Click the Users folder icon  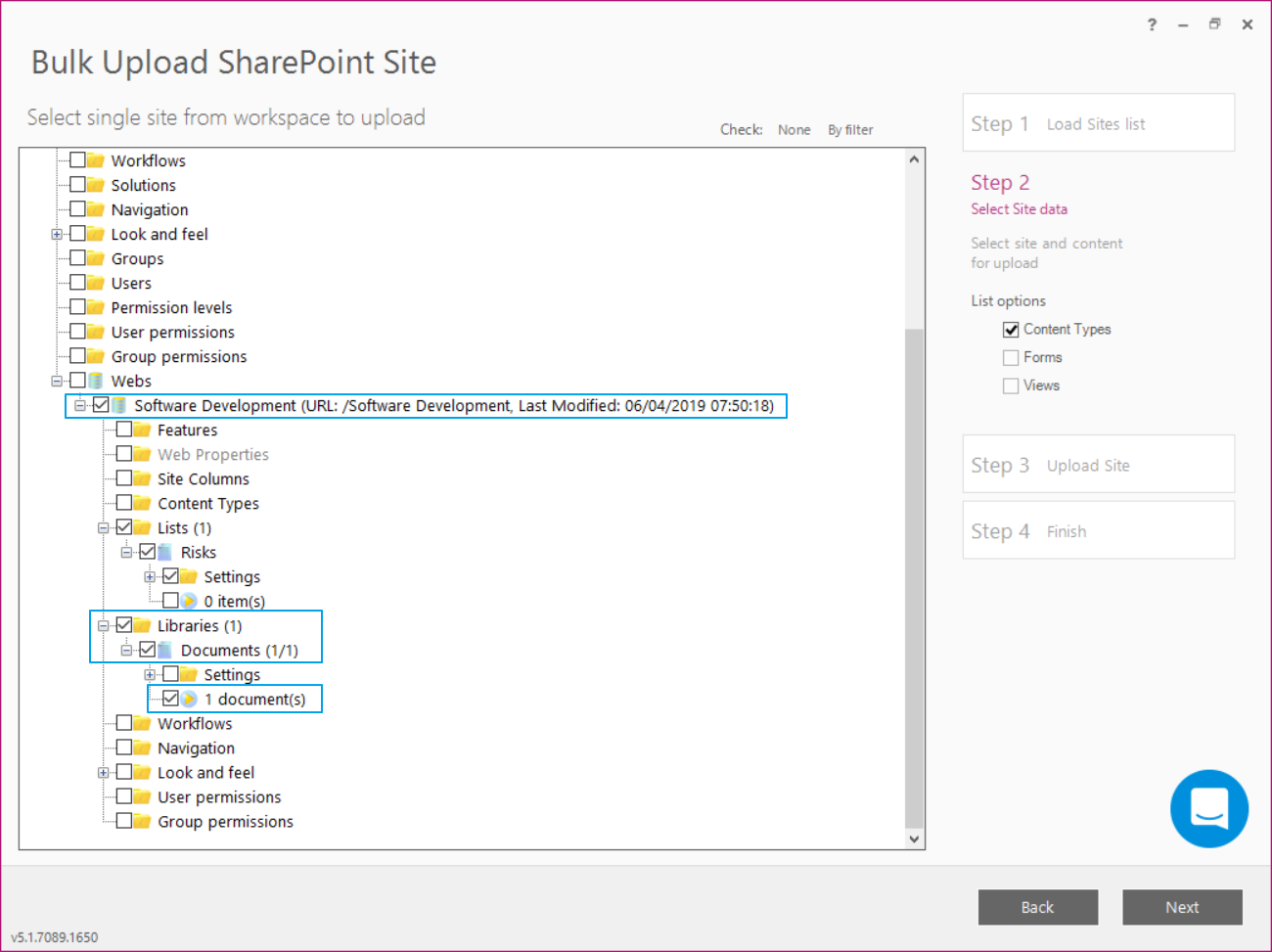[x=96, y=283]
